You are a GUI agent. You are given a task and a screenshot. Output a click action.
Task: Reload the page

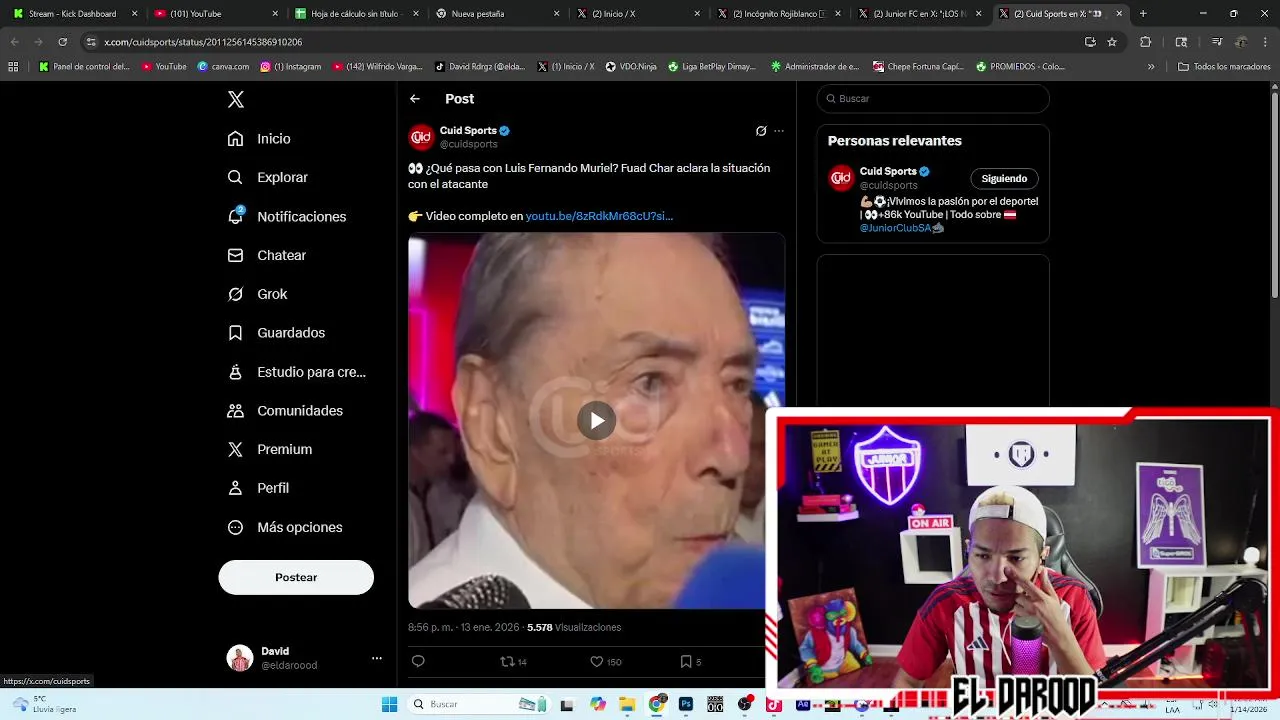click(x=62, y=42)
